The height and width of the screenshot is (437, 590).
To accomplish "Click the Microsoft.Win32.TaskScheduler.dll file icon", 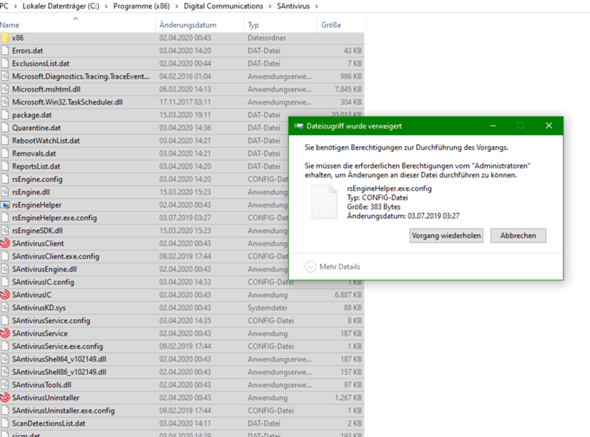I will (5, 102).
